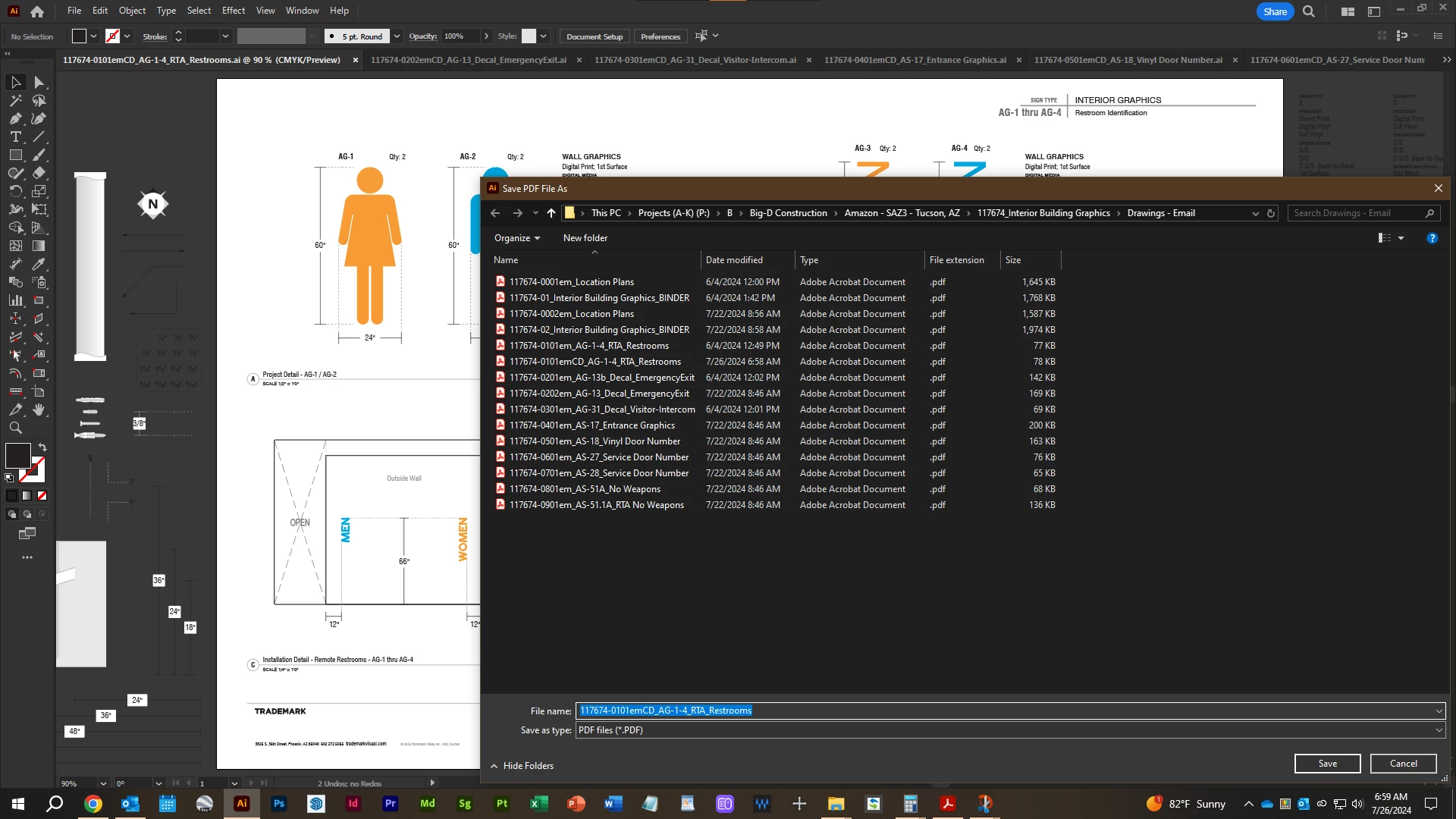The image size is (1456, 819).
Task: Open the Organize dropdown menu
Action: pos(517,238)
